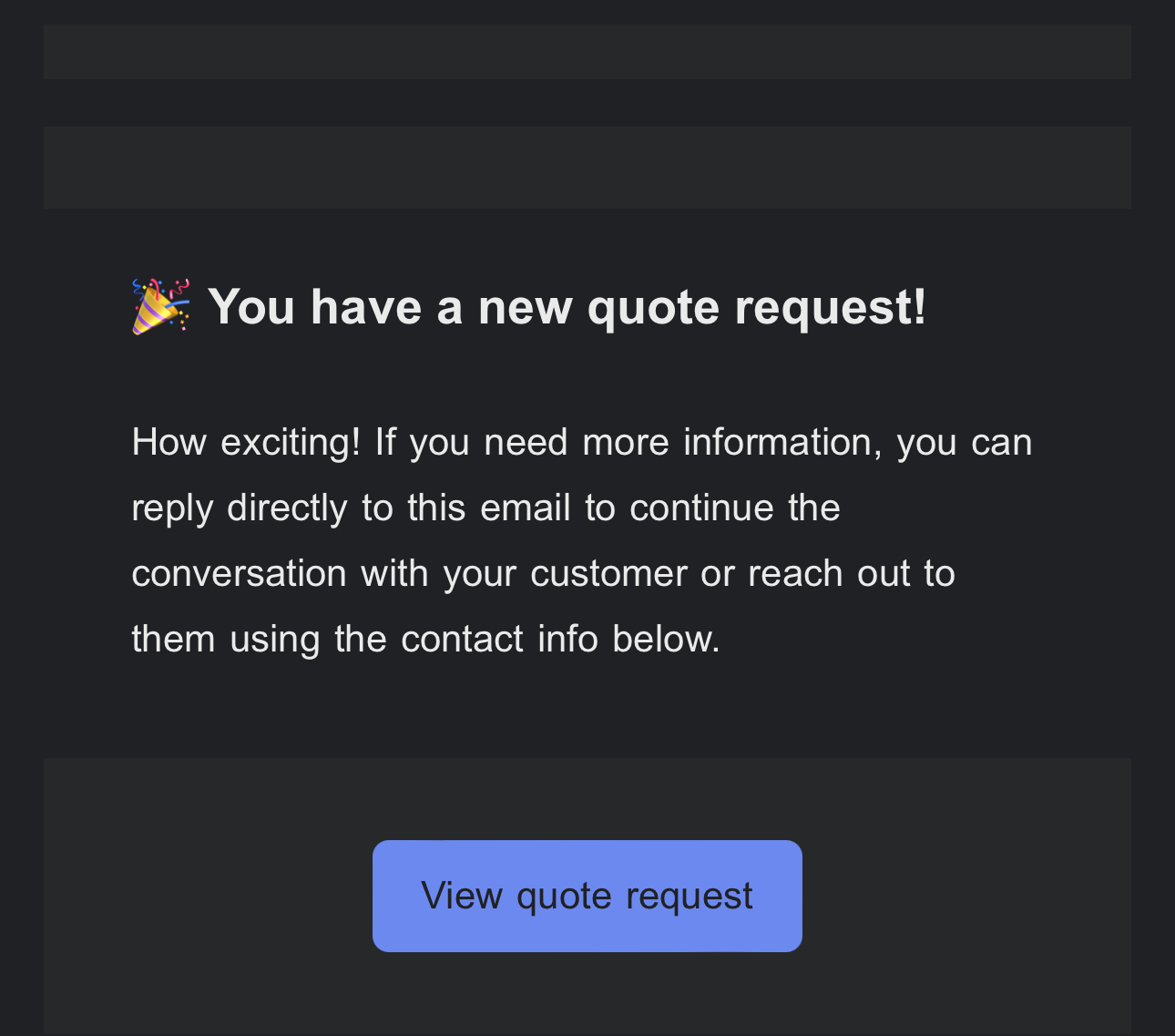Click the phrase 'reach out to' in the paragraph

point(852,574)
